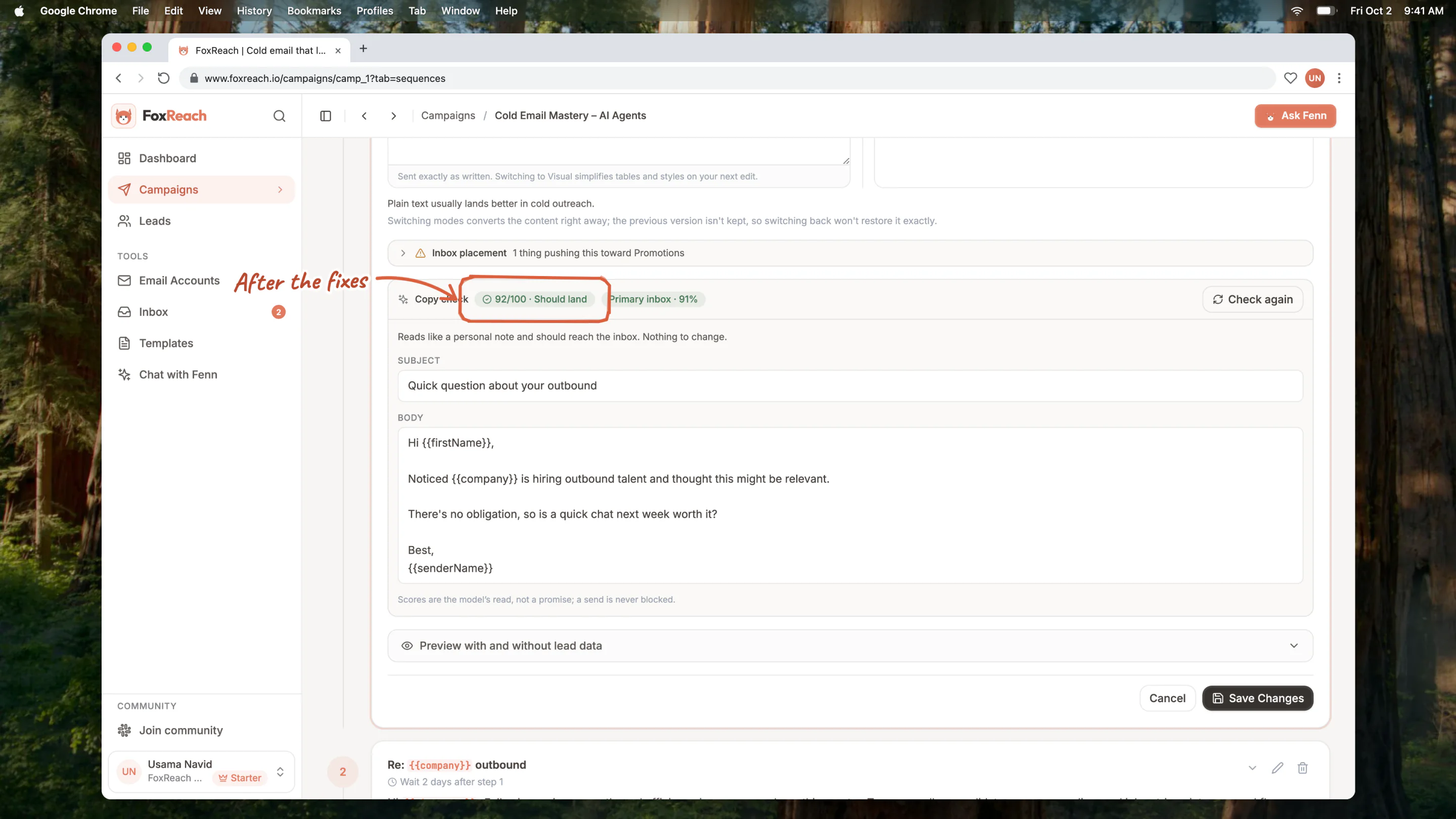Click the Cancel button

click(1167, 699)
